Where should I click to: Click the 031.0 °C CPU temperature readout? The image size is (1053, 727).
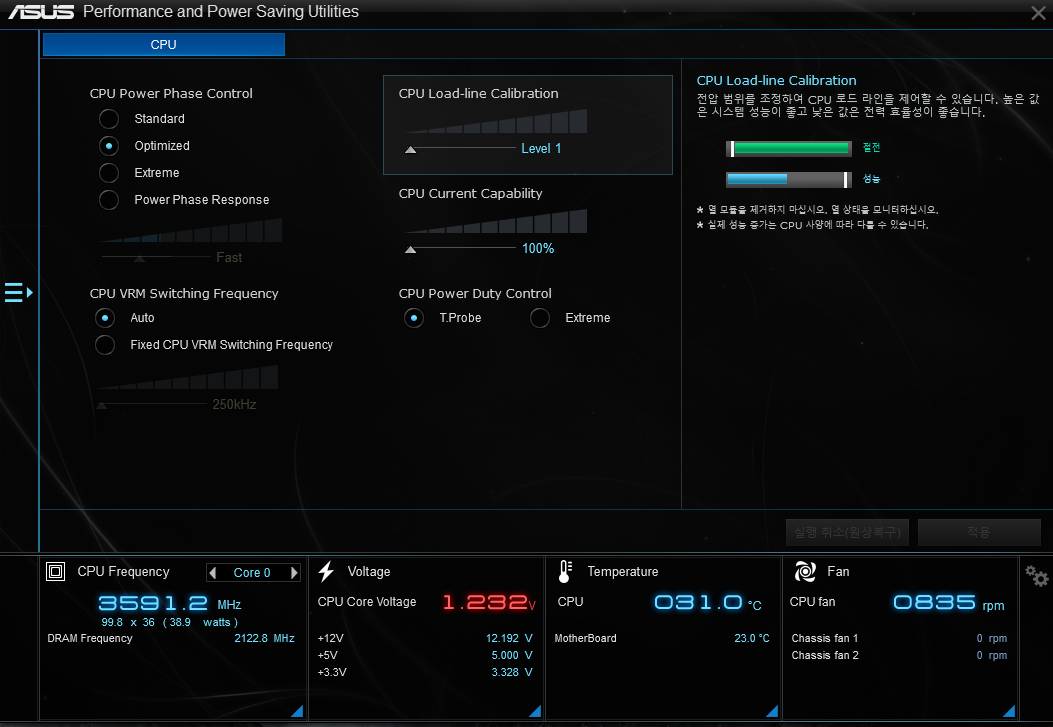tap(708, 602)
